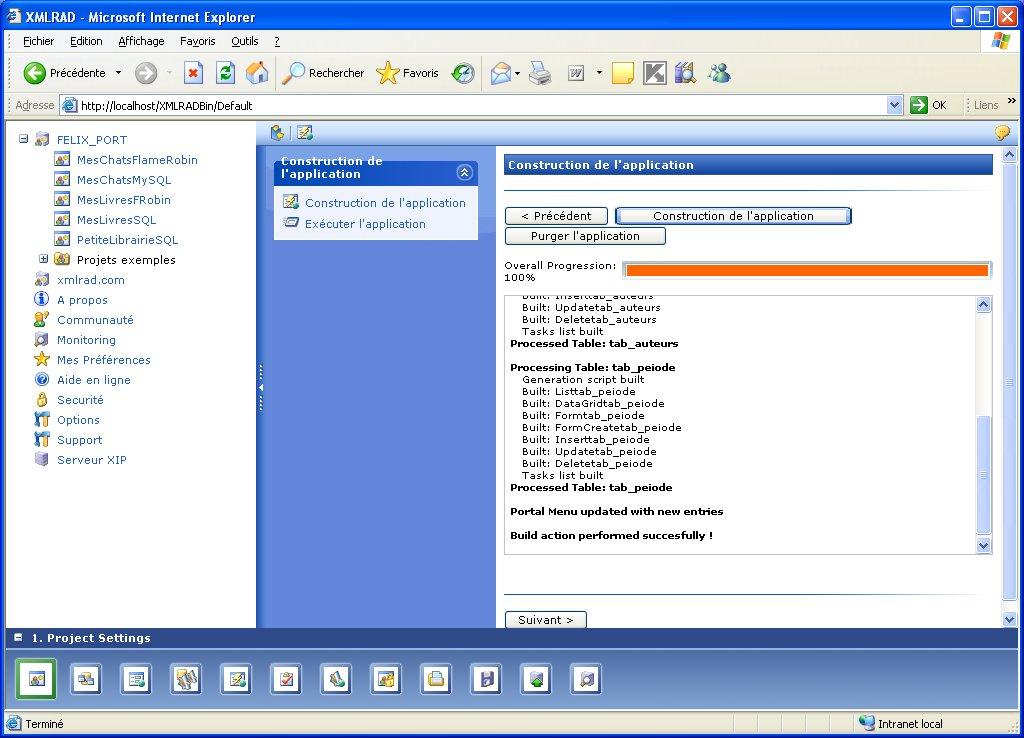Screen dimensions: 1024x738
Task: Open the Monitoring item in sidebar
Action: [86, 340]
